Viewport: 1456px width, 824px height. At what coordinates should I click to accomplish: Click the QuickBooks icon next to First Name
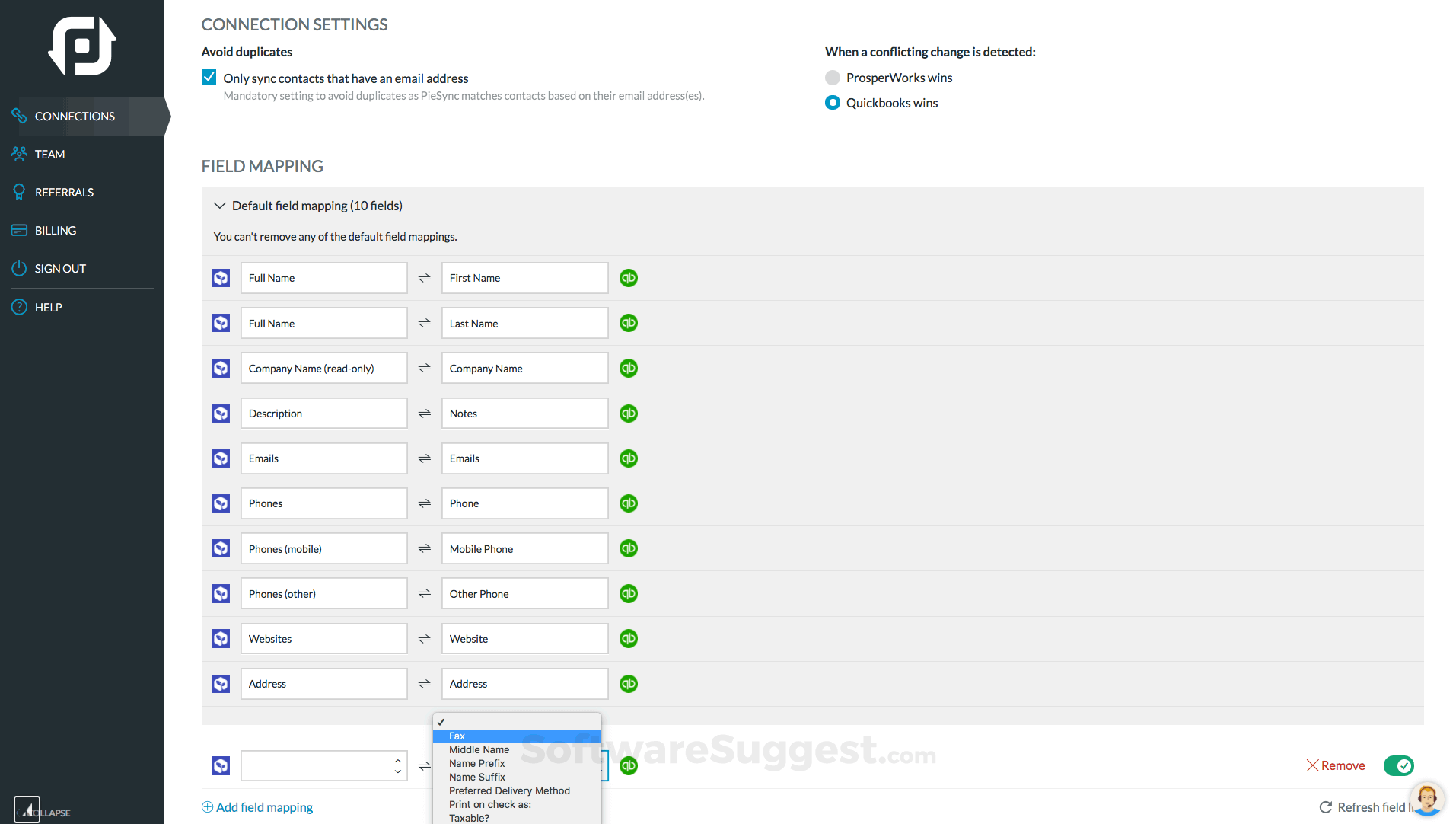[629, 278]
